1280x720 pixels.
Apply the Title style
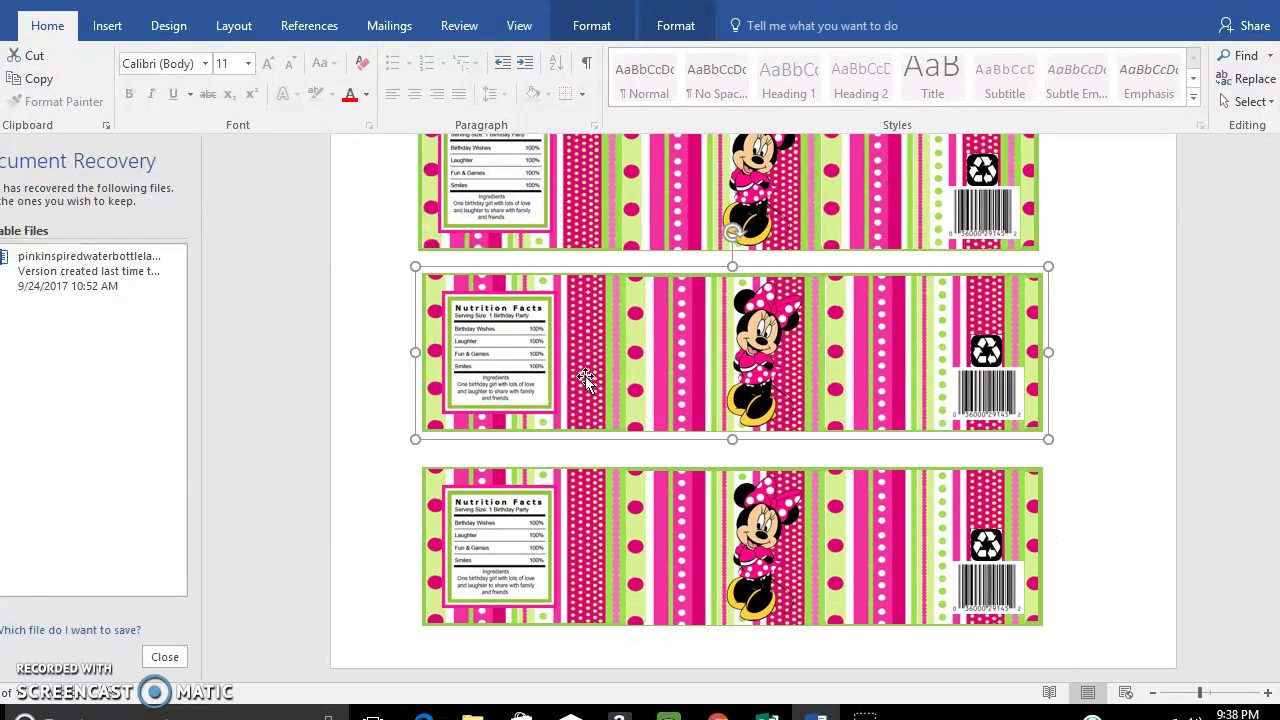click(x=932, y=78)
